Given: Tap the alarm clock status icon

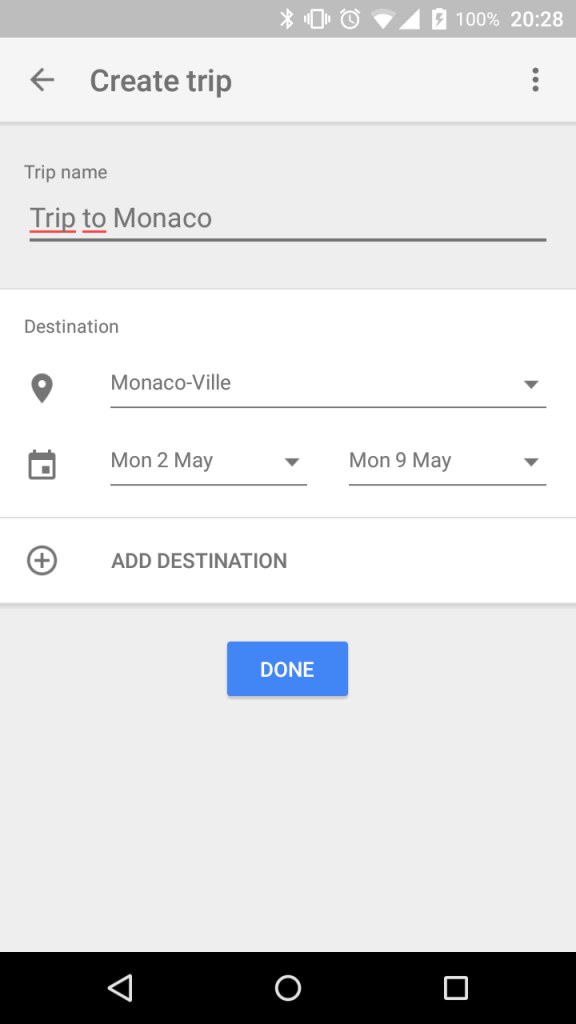Looking at the screenshot, I should point(350,19).
